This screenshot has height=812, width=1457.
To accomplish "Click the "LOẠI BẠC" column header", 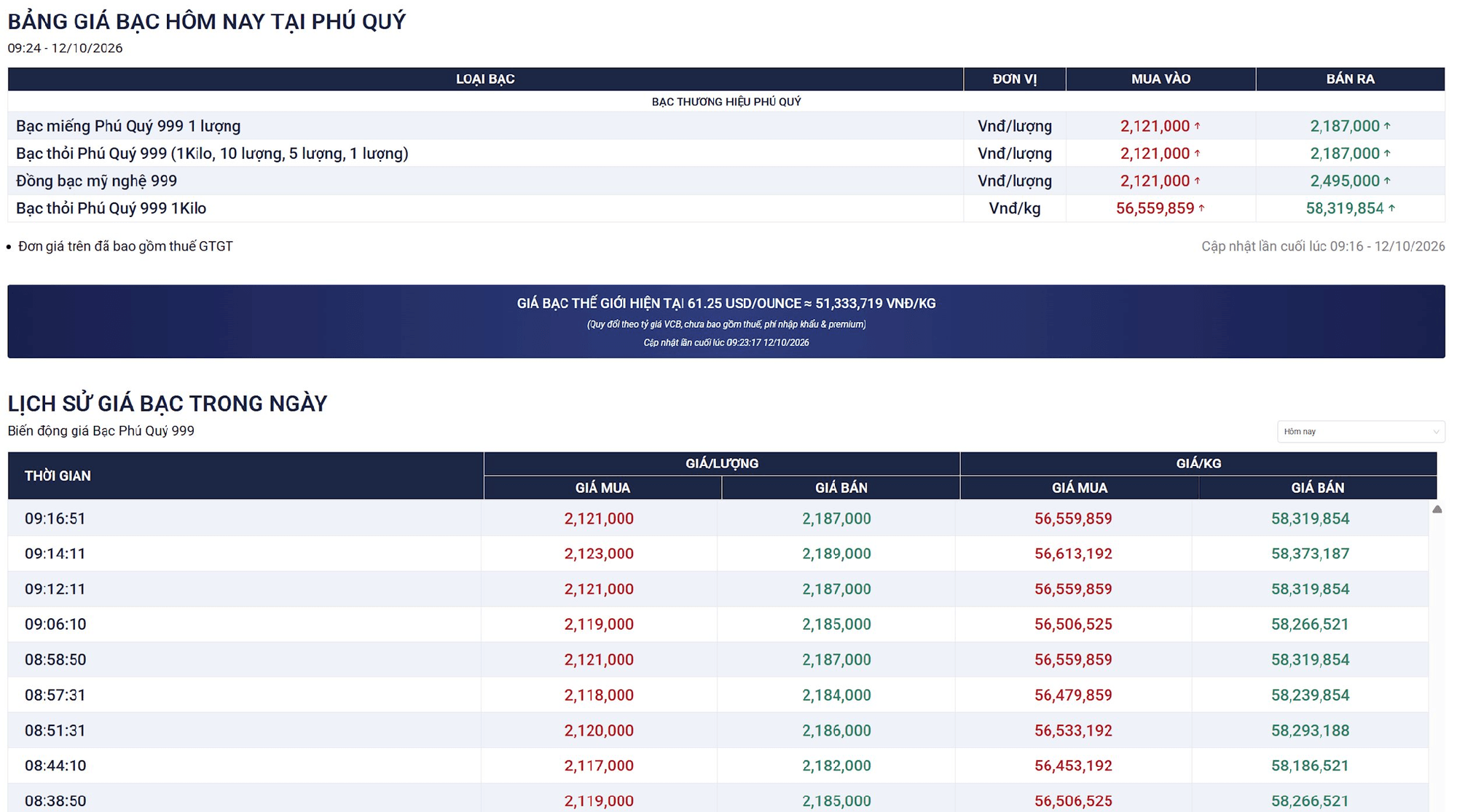I will [485, 79].
